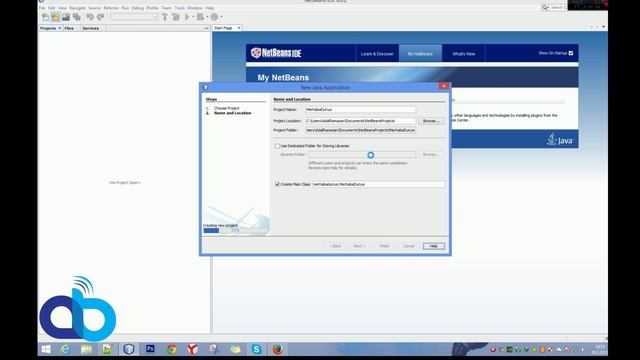Click the Clean and Build icon

(x=176, y=17)
